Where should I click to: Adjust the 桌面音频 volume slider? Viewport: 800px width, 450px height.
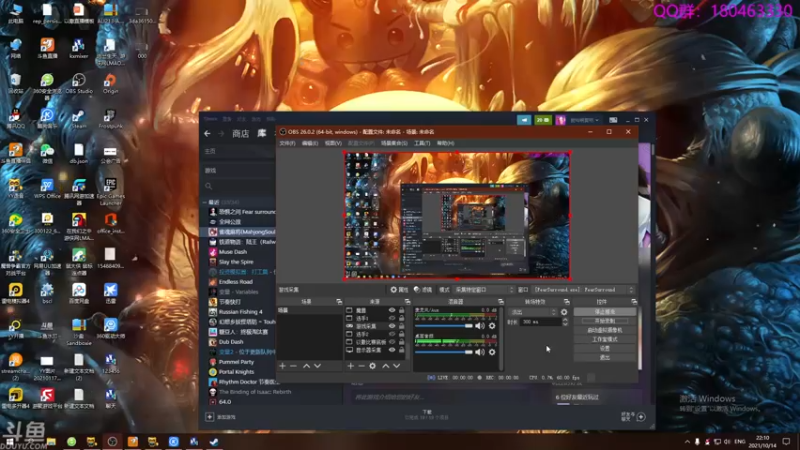(444, 352)
